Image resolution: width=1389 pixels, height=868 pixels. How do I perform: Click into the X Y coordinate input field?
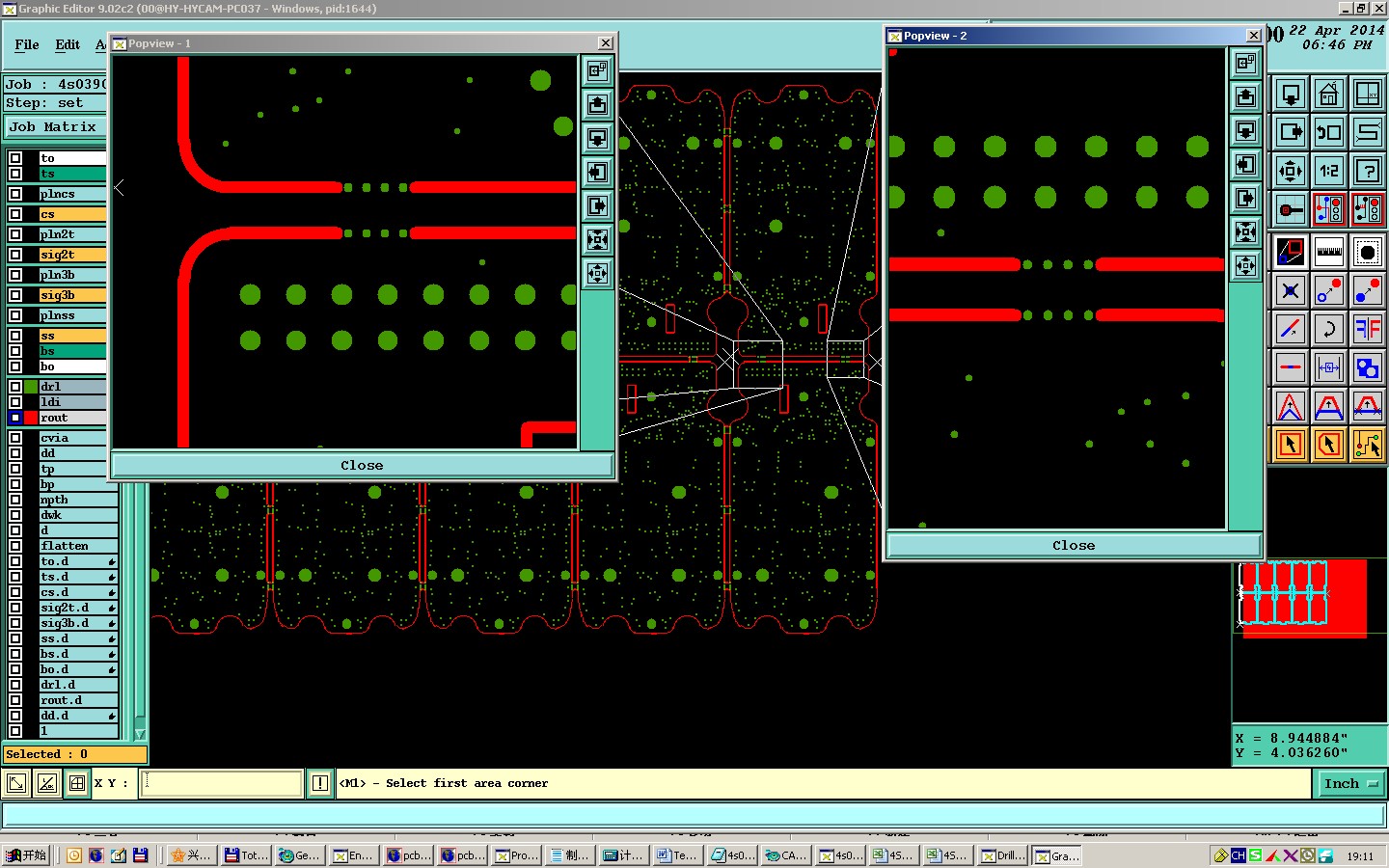tap(222, 783)
